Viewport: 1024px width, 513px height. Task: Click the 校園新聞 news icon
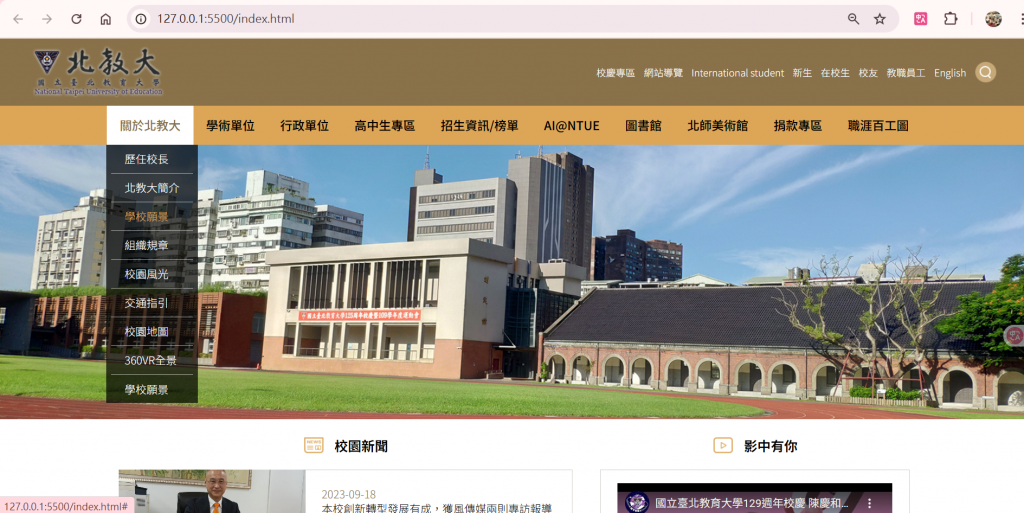coord(313,445)
